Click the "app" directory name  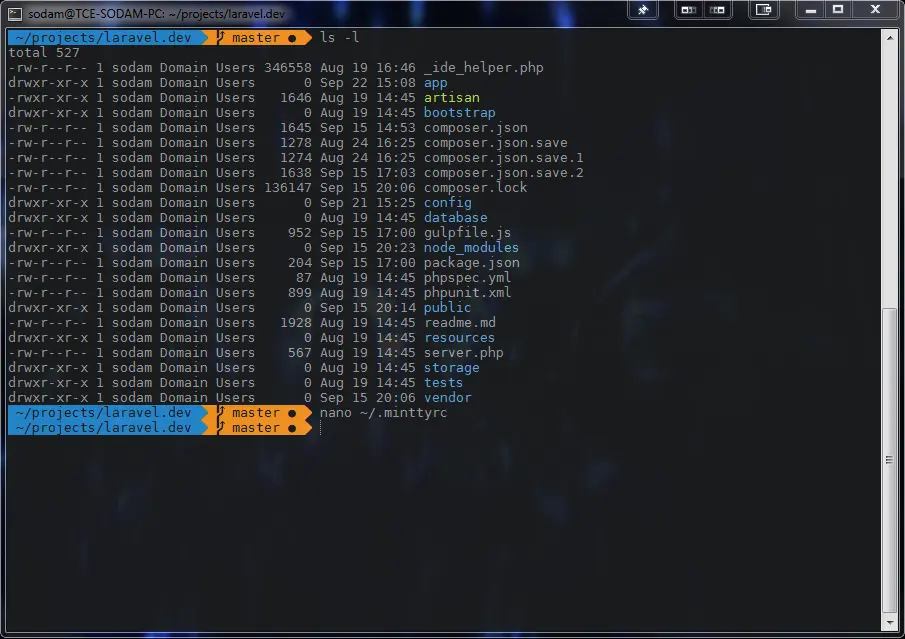[436, 83]
